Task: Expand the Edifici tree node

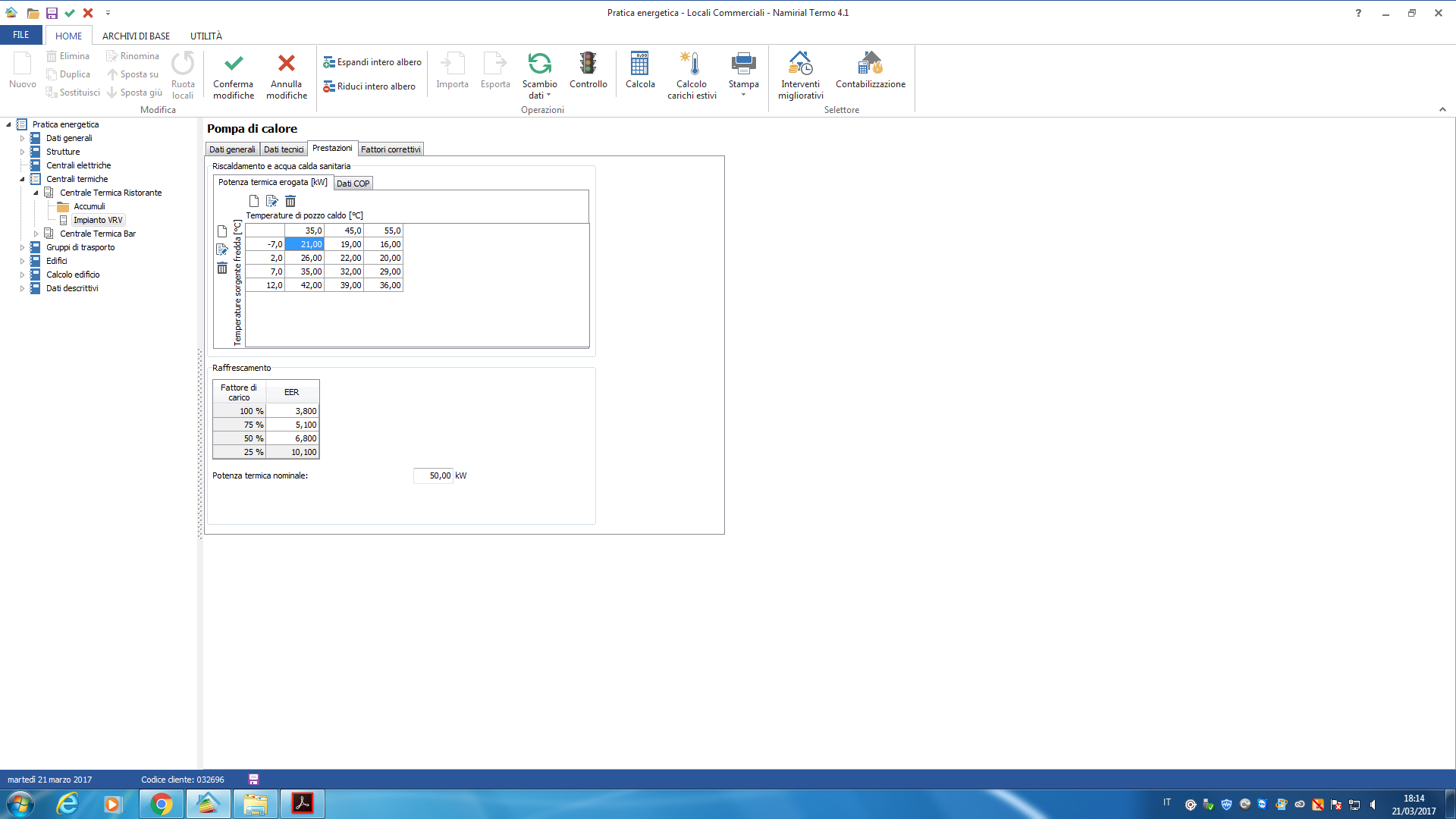Action: click(x=22, y=261)
